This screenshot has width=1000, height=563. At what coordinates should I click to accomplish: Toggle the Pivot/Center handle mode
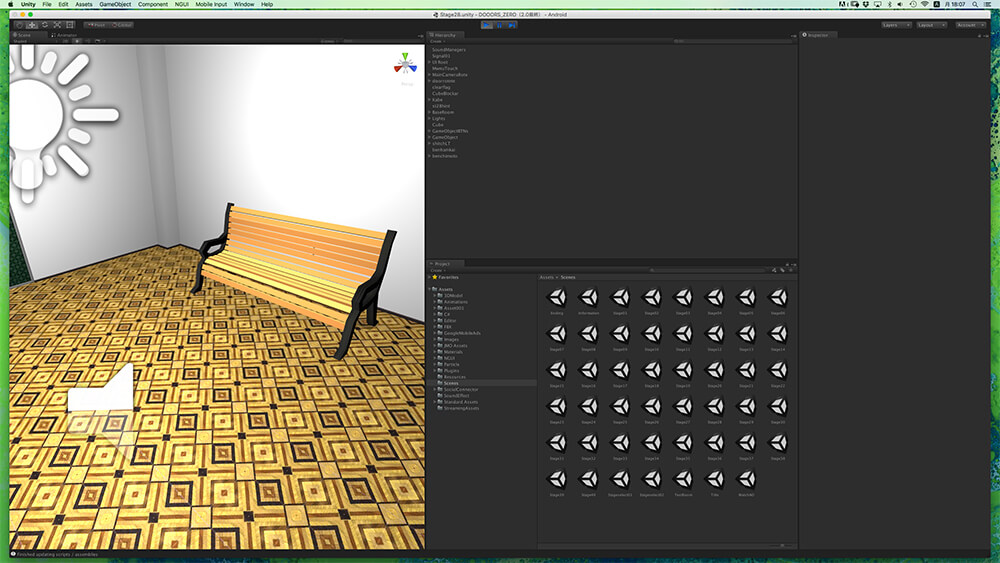96,24
